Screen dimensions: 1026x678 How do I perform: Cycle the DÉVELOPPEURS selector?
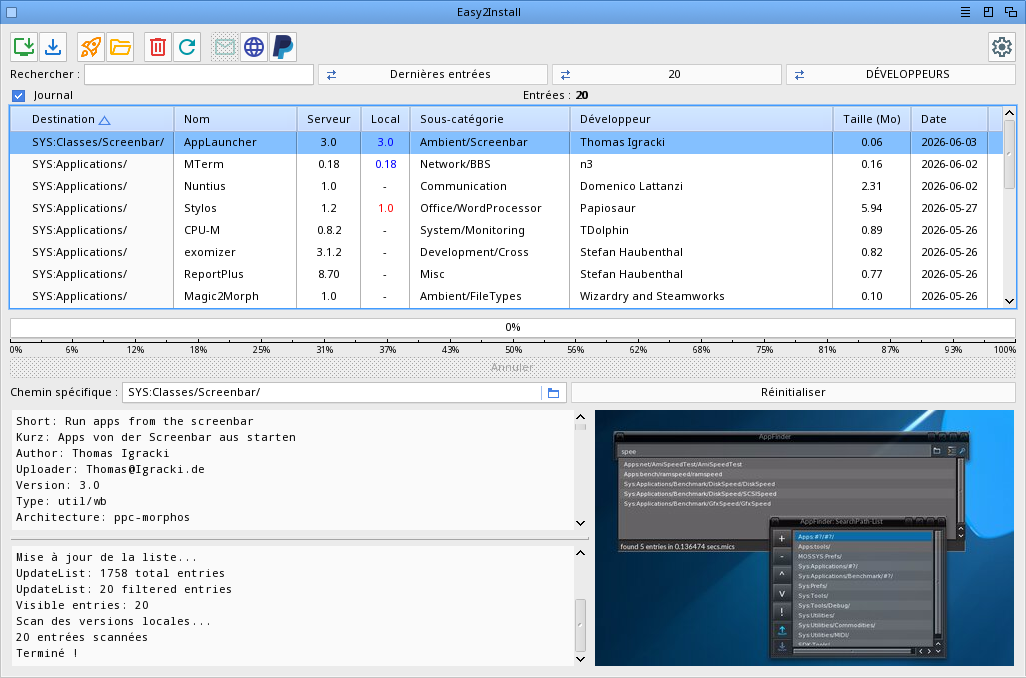(901, 75)
